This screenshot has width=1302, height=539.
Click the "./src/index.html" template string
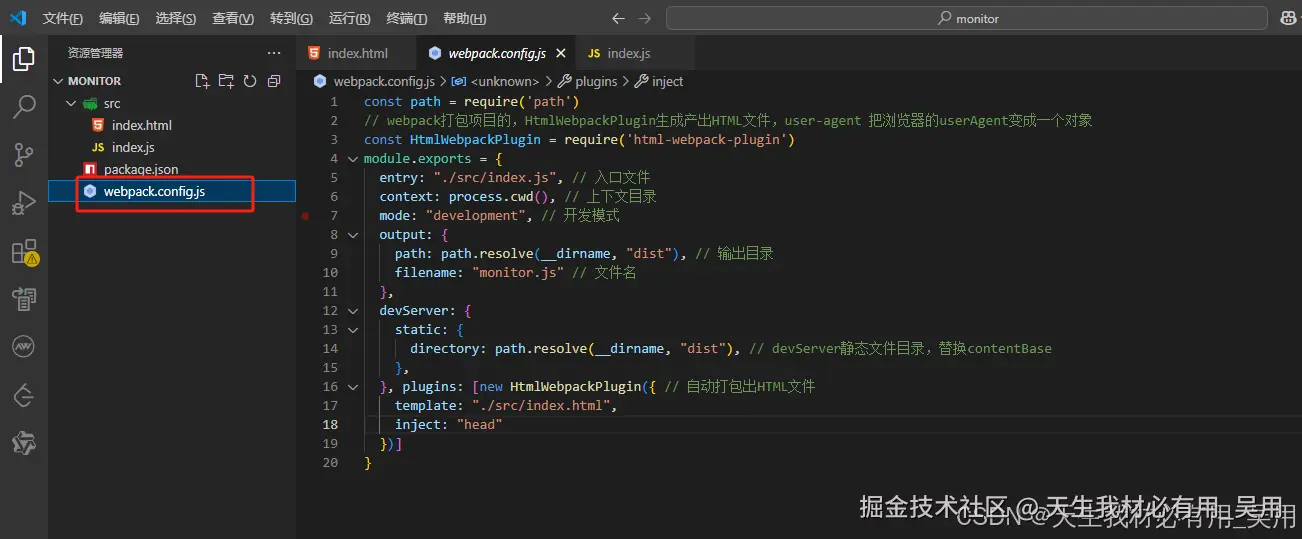(x=541, y=406)
